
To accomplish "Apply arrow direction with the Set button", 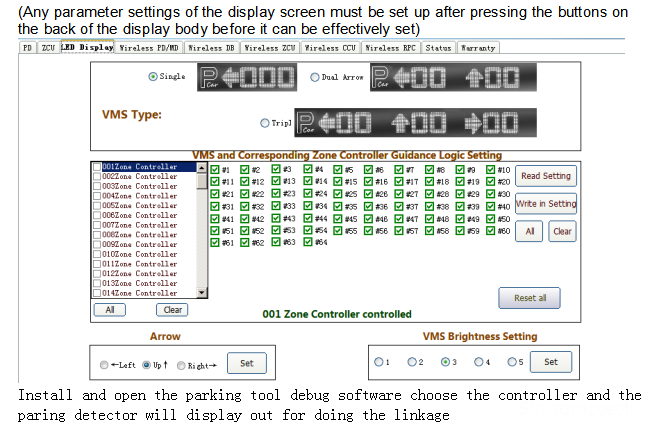I will tap(246, 364).
